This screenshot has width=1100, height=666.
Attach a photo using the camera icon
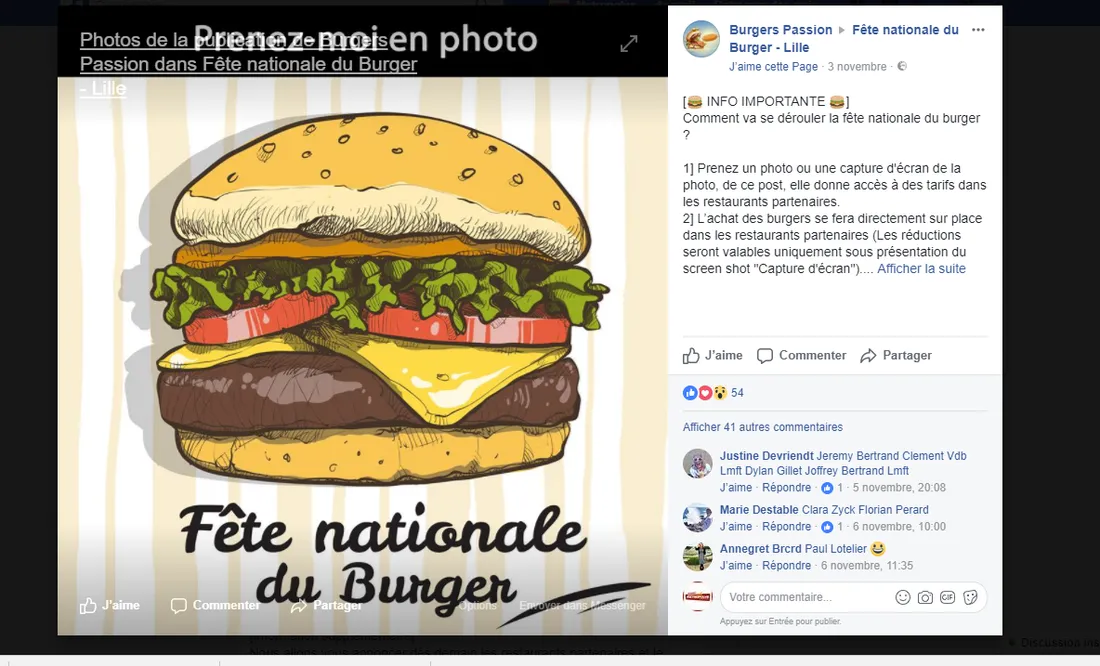pos(925,597)
